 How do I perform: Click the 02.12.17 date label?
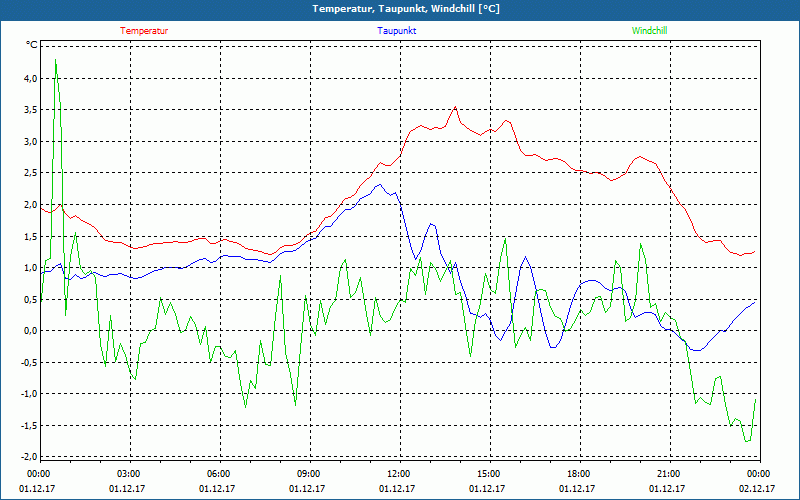point(757,489)
